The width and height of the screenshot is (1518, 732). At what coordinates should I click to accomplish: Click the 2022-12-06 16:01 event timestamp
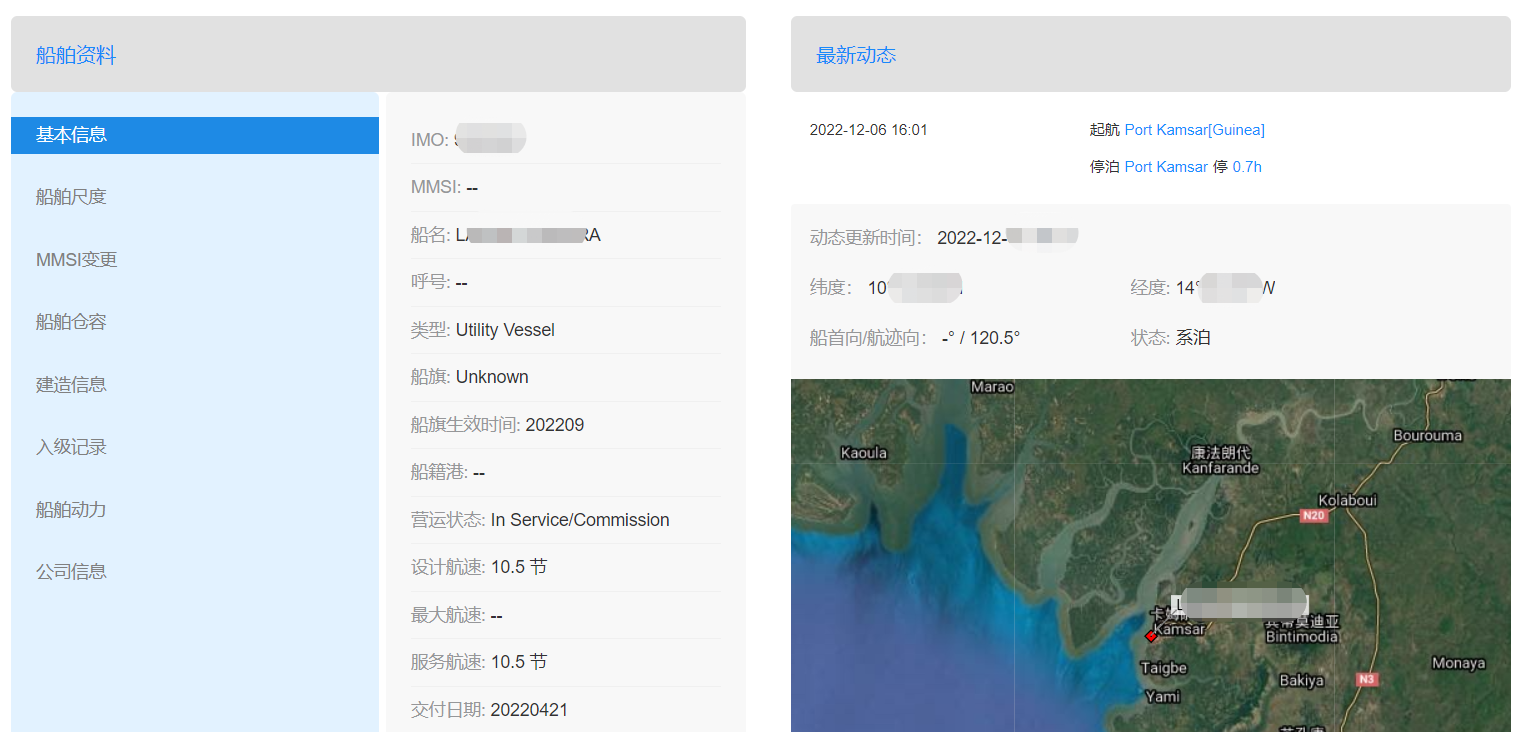tap(868, 130)
